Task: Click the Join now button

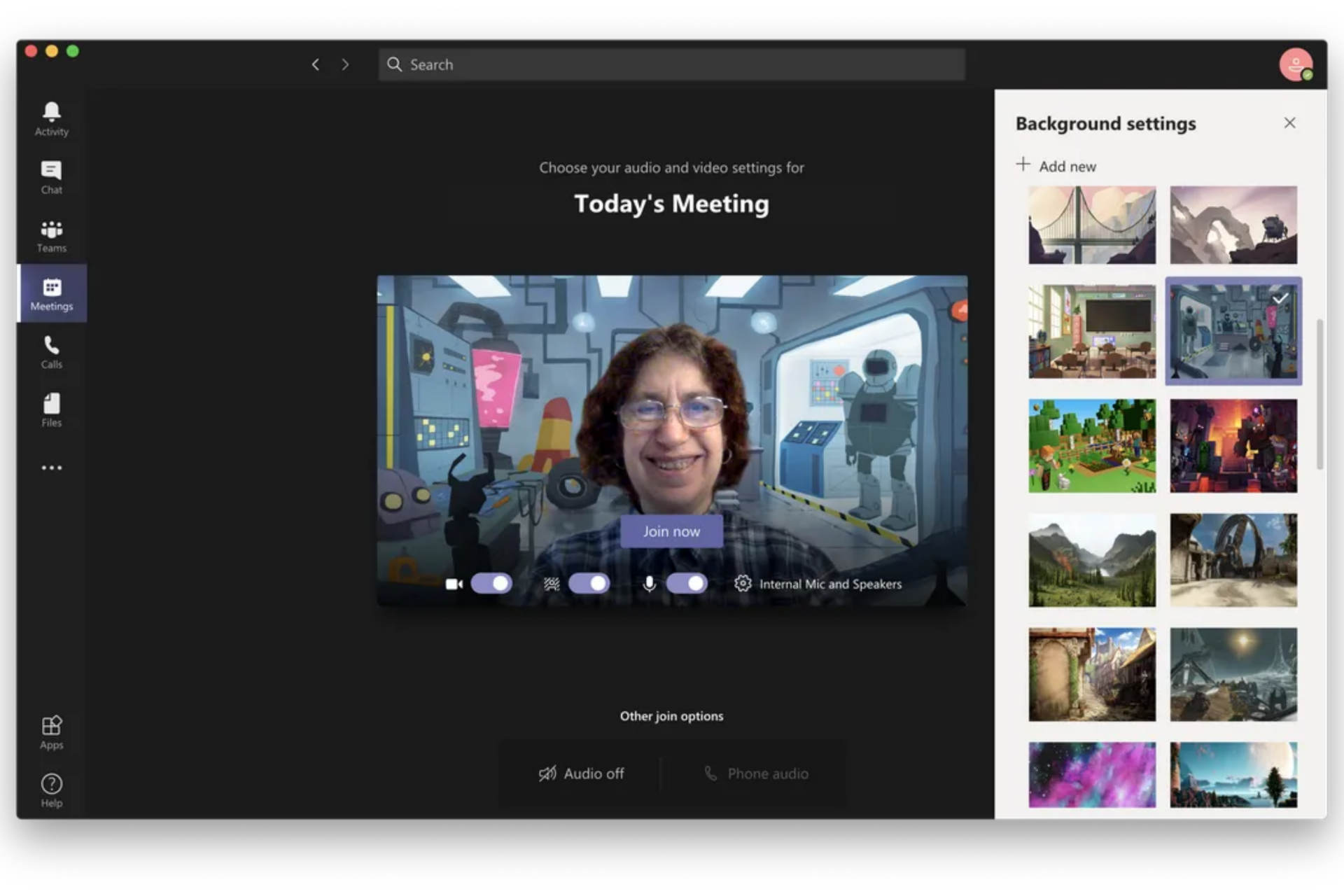Action: [x=671, y=531]
